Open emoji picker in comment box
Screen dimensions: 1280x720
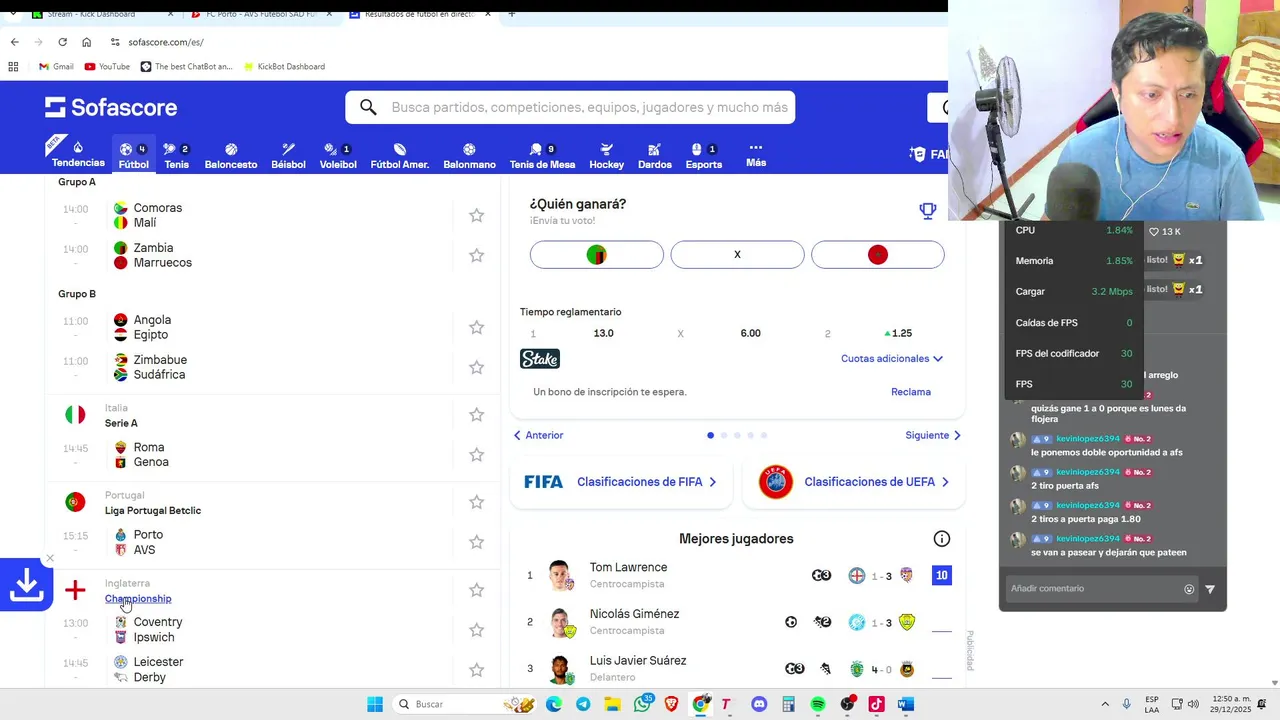click(1189, 589)
